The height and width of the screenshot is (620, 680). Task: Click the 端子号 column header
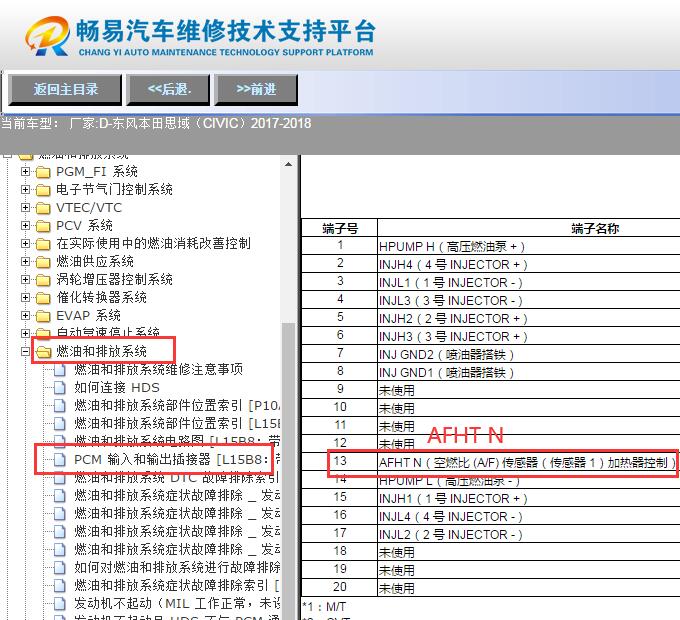340,228
